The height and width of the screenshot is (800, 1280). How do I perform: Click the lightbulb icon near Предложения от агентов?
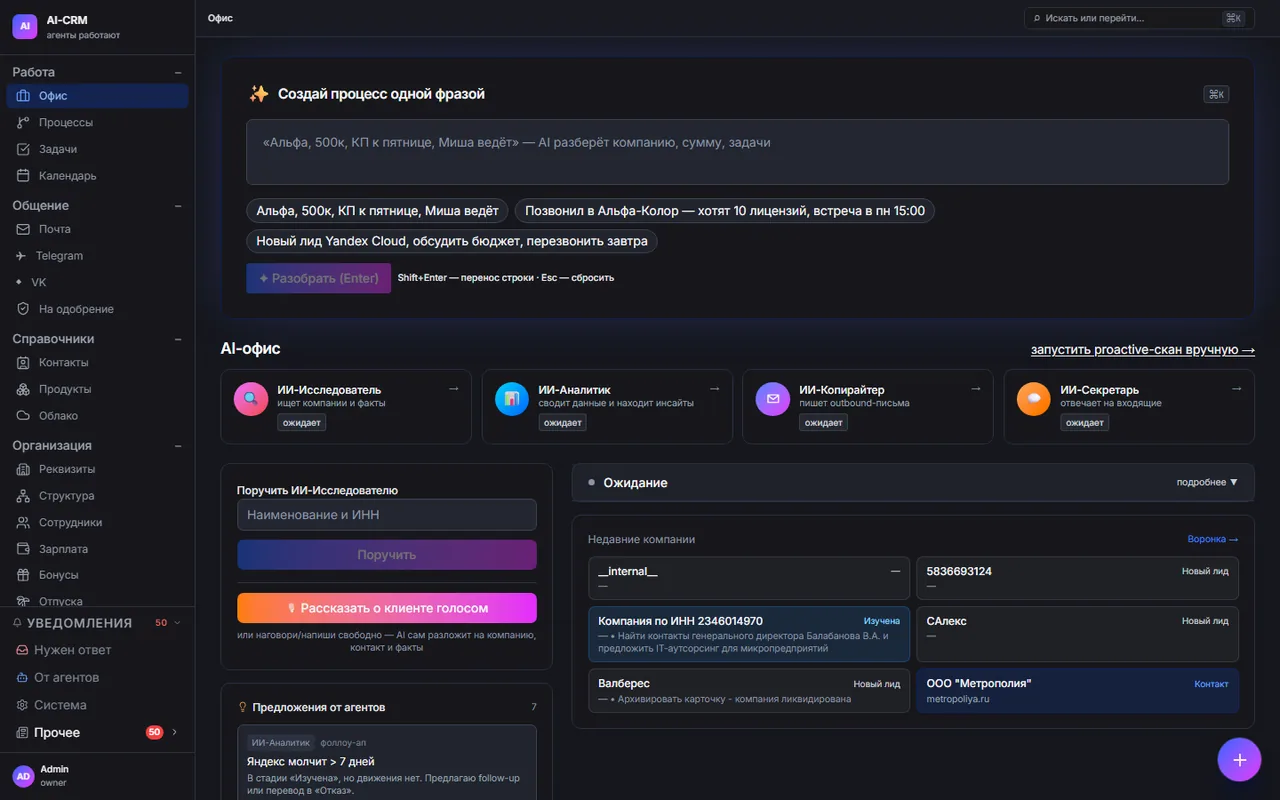click(x=242, y=707)
